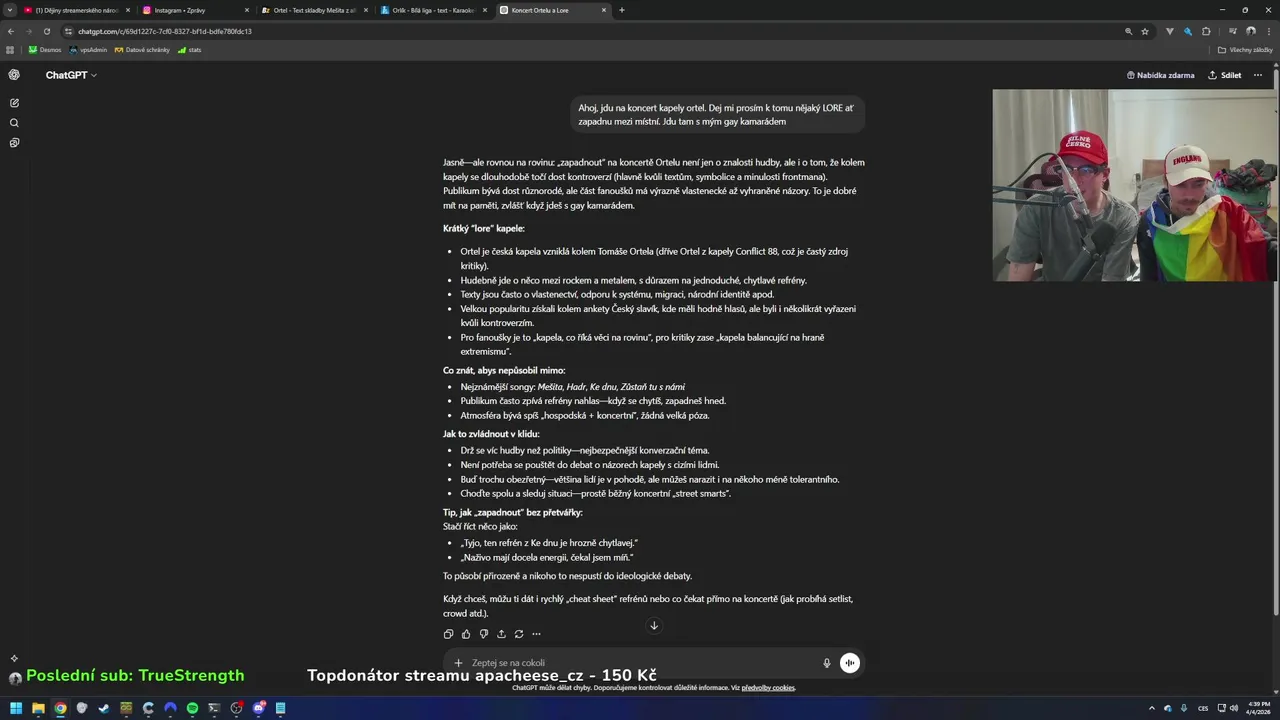Start dictation with the microphone icon
Screen dimensions: 1280x720
[827, 663]
